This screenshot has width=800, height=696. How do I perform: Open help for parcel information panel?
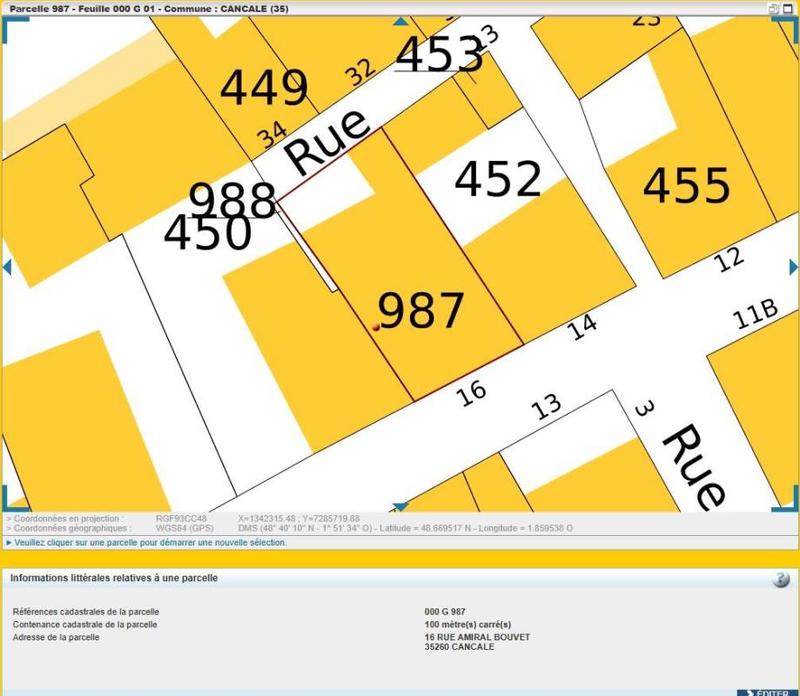[x=781, y=579]
